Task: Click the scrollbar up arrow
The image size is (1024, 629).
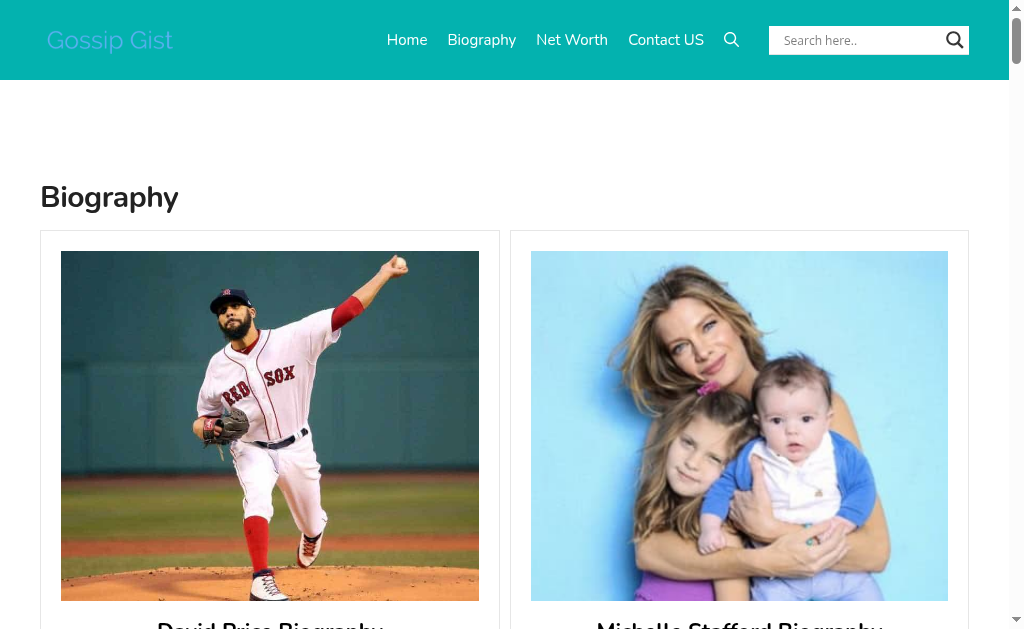Action: tap(1016, 7)
